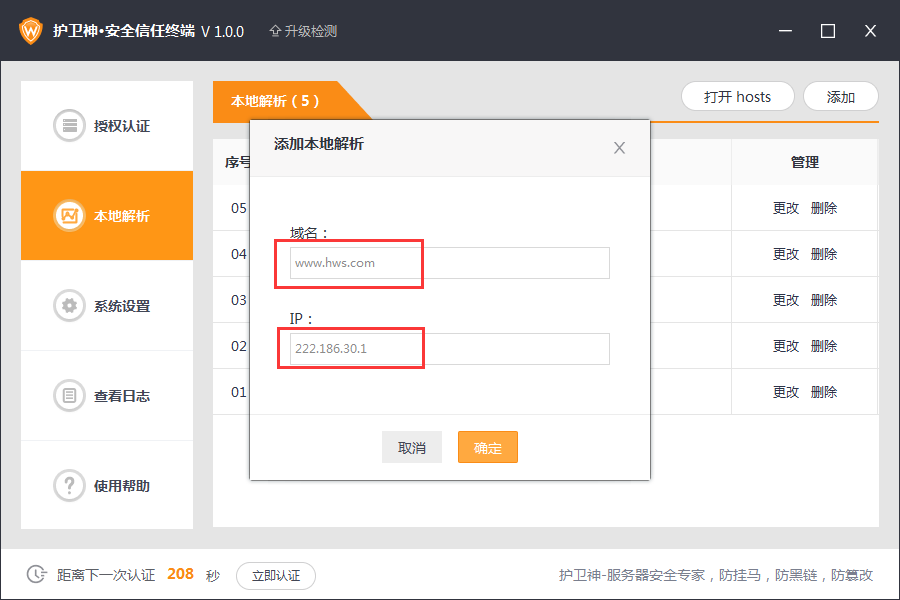The image size is (900, 600).
Task: Open 系统设置 gear icon
Action: click(x=69, y=306)
